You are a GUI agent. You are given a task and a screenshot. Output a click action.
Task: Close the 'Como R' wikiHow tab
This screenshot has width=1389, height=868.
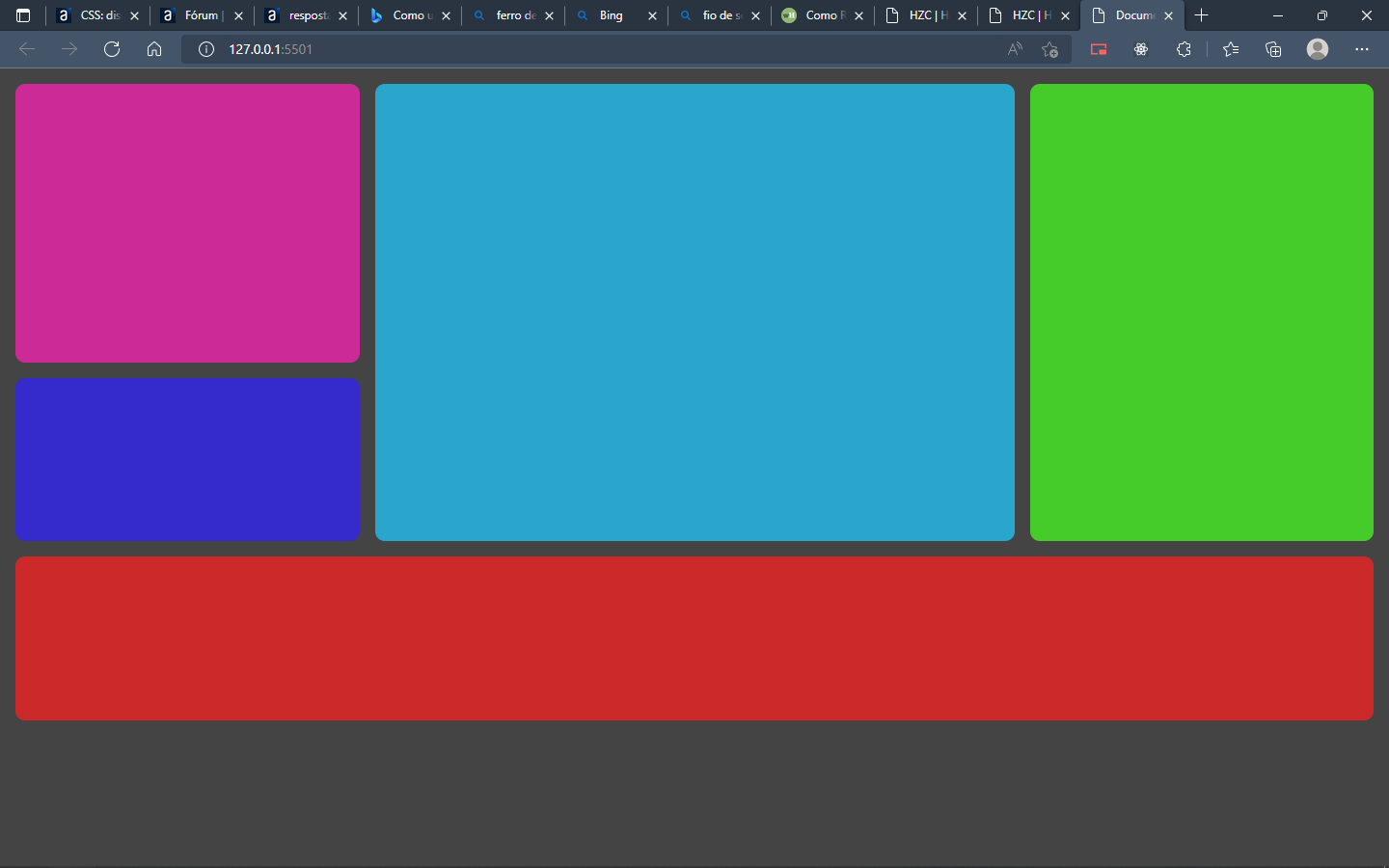pos(858,15)
